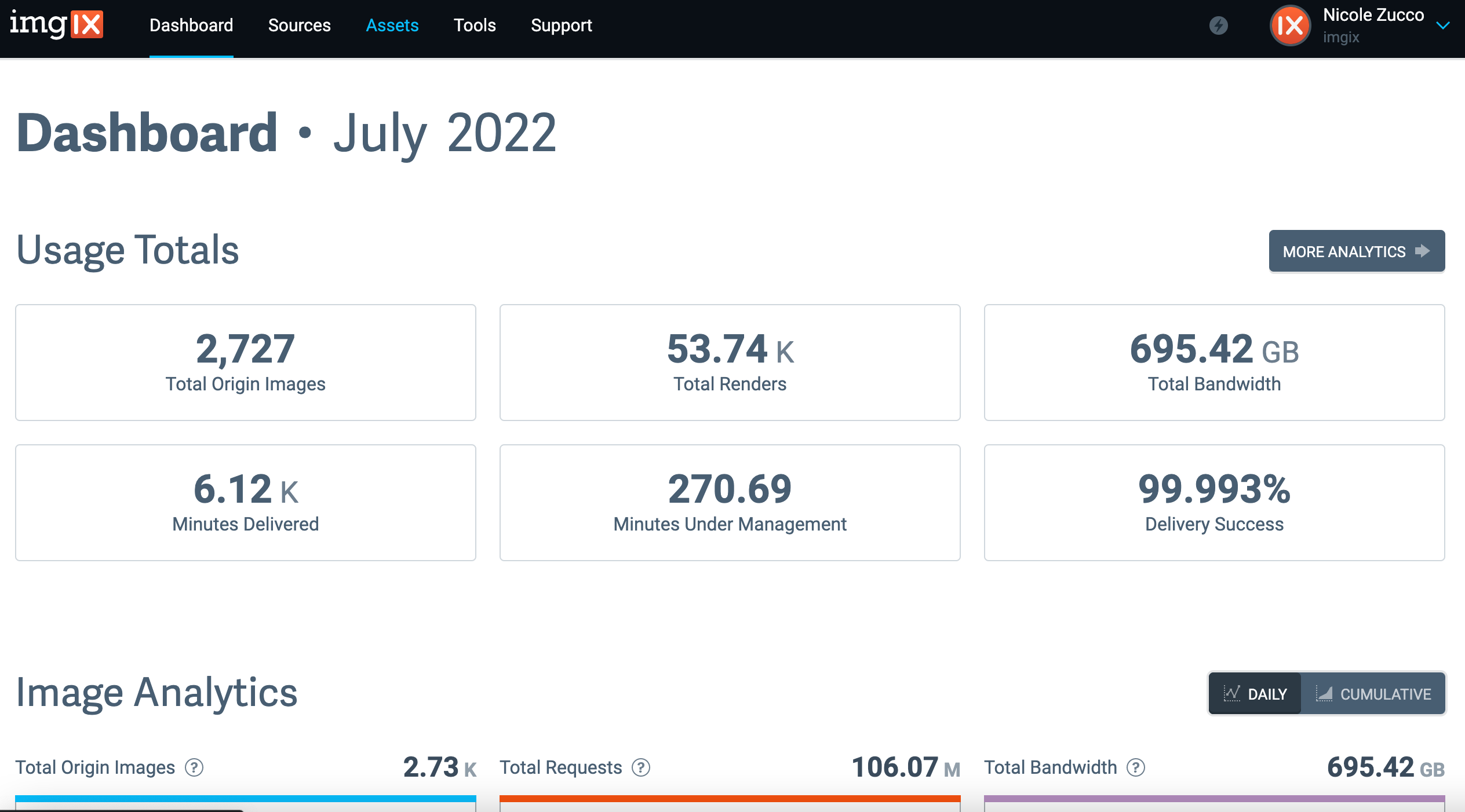Screen dimensions: 1465x812
Task: Click the orange IX avatar icon
Action: [1290, 25]
